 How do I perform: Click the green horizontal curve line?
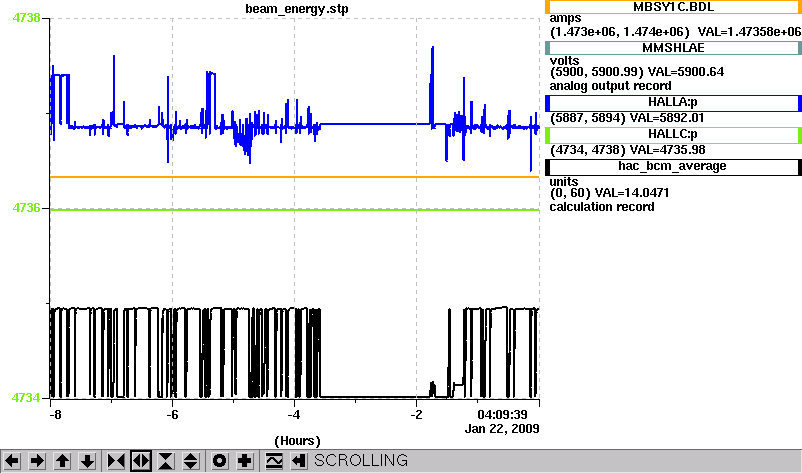click(x=295, y=210)
